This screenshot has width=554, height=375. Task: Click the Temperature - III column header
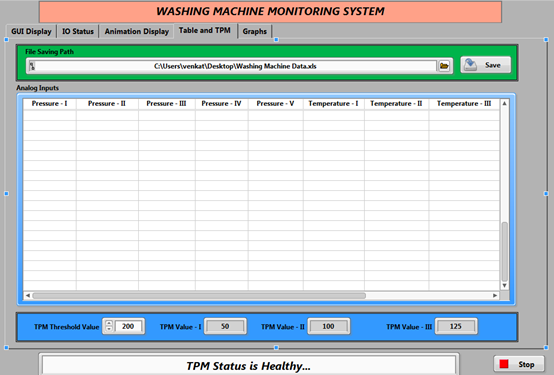coord(464,104)
